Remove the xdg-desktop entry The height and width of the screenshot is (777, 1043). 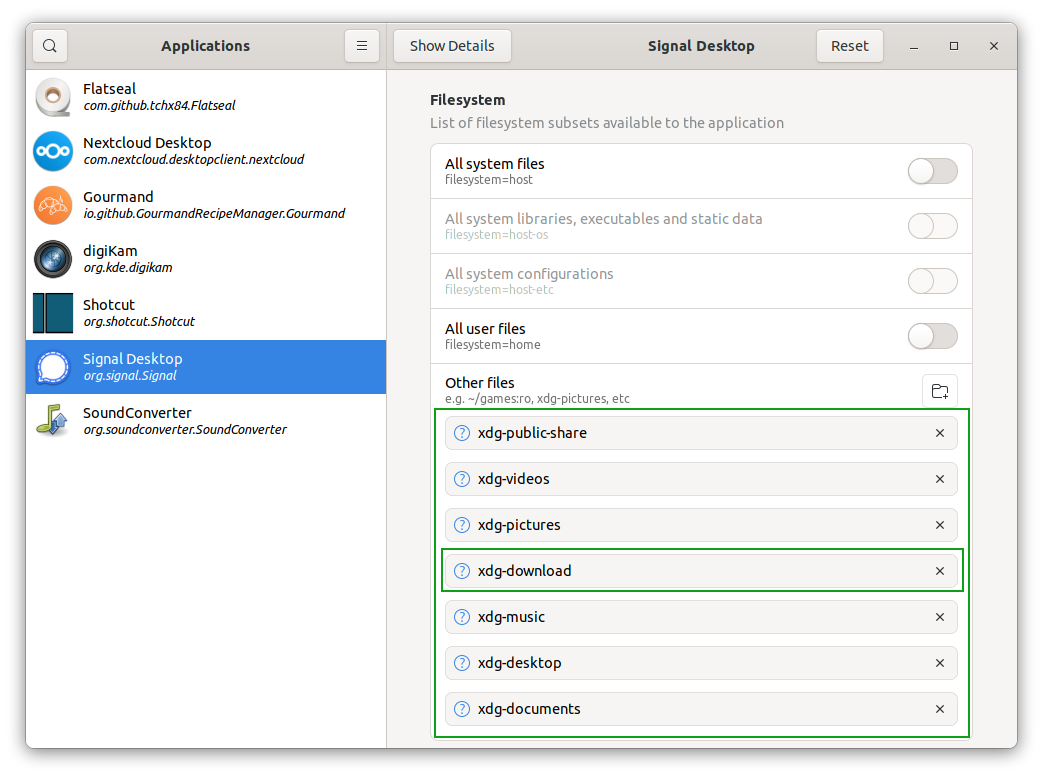[x=940, y=663]
